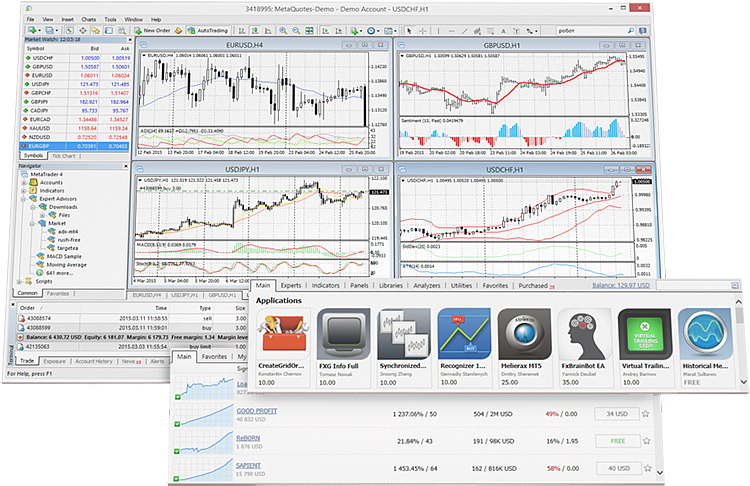Open the Tools menu
This screenshot has width=750, height=486.
(110, 19)
